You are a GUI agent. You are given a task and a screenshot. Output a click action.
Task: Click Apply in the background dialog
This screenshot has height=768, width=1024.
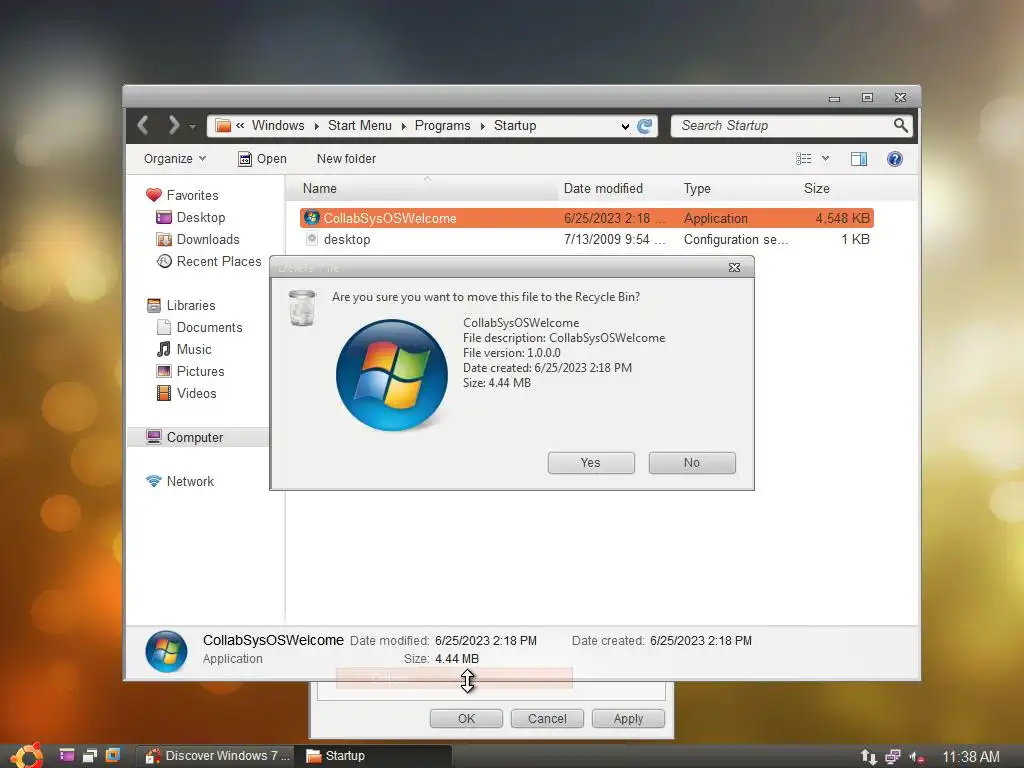coord(628,718)
